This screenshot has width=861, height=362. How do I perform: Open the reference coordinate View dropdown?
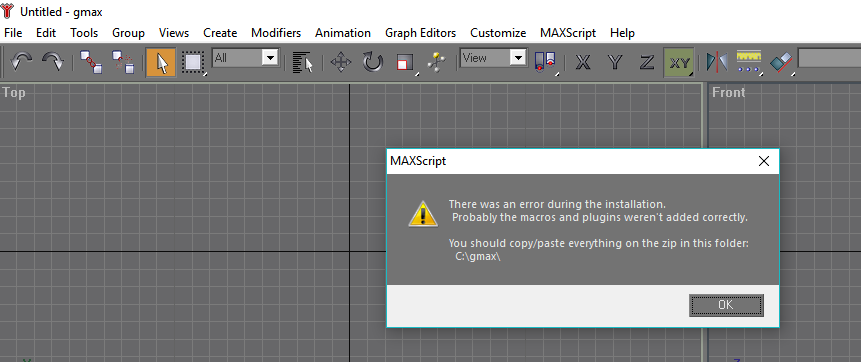pos(494,58)
